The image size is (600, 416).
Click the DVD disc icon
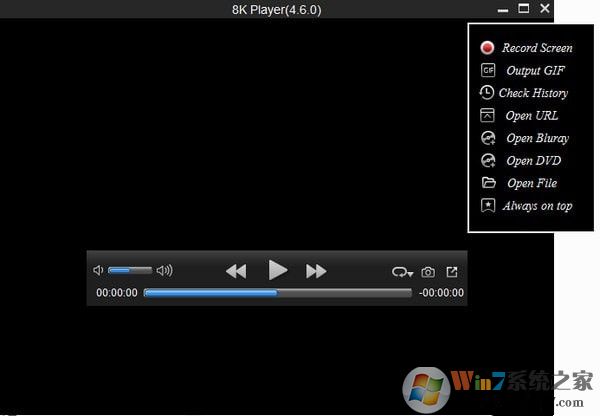pos(488,160)
